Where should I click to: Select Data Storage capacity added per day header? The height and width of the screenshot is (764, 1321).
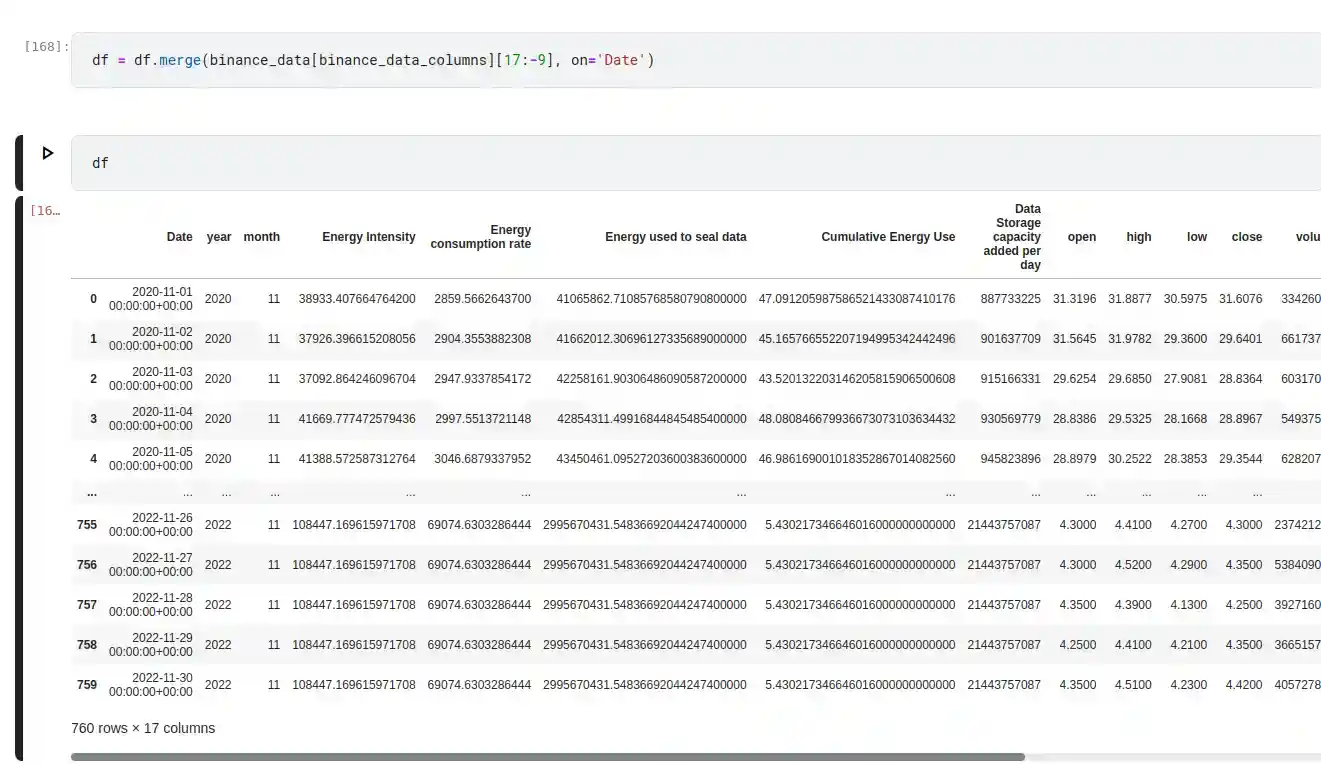tap(1016, 237)
